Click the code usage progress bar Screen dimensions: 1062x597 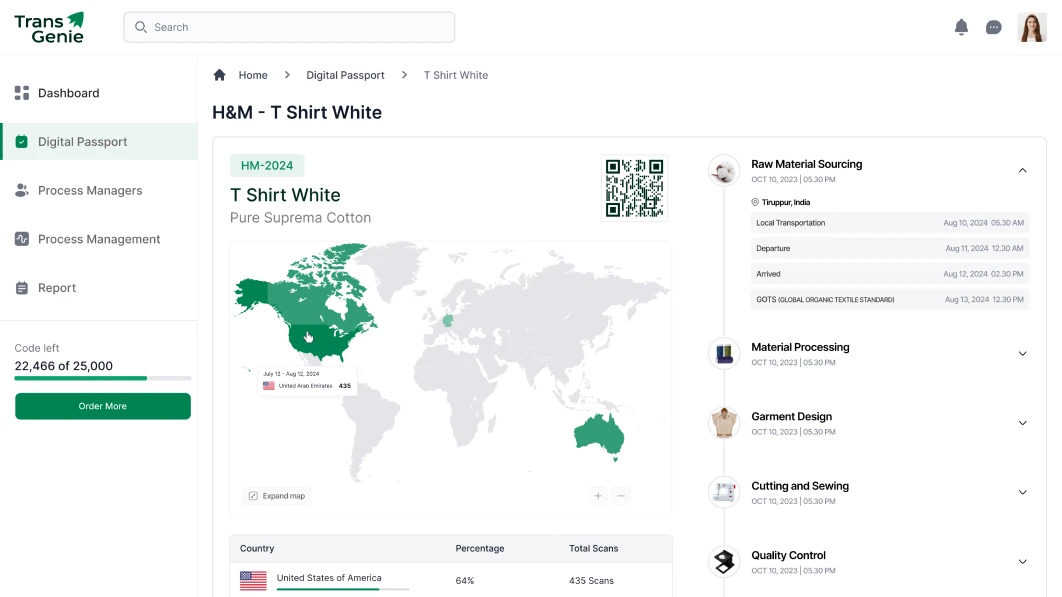tap(103, 378)
